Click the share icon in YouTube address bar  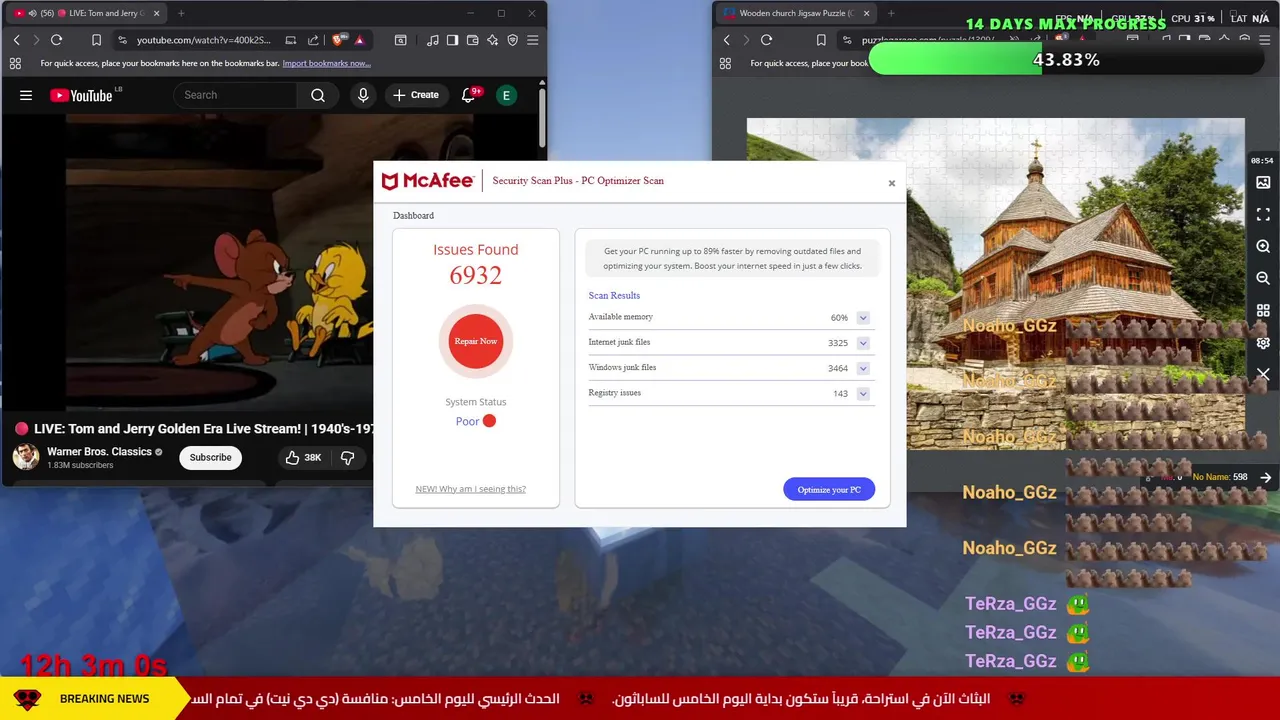click(313, 40)
